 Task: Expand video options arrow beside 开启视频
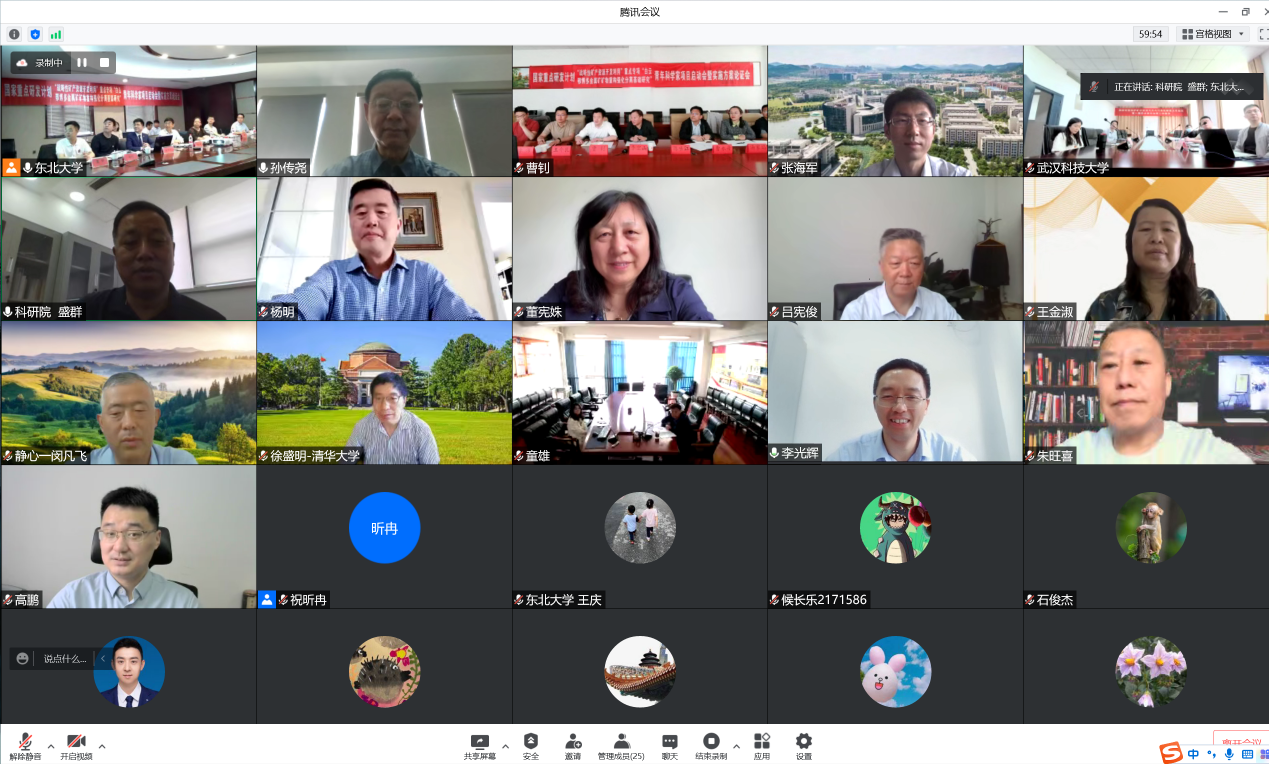[102, 745]
